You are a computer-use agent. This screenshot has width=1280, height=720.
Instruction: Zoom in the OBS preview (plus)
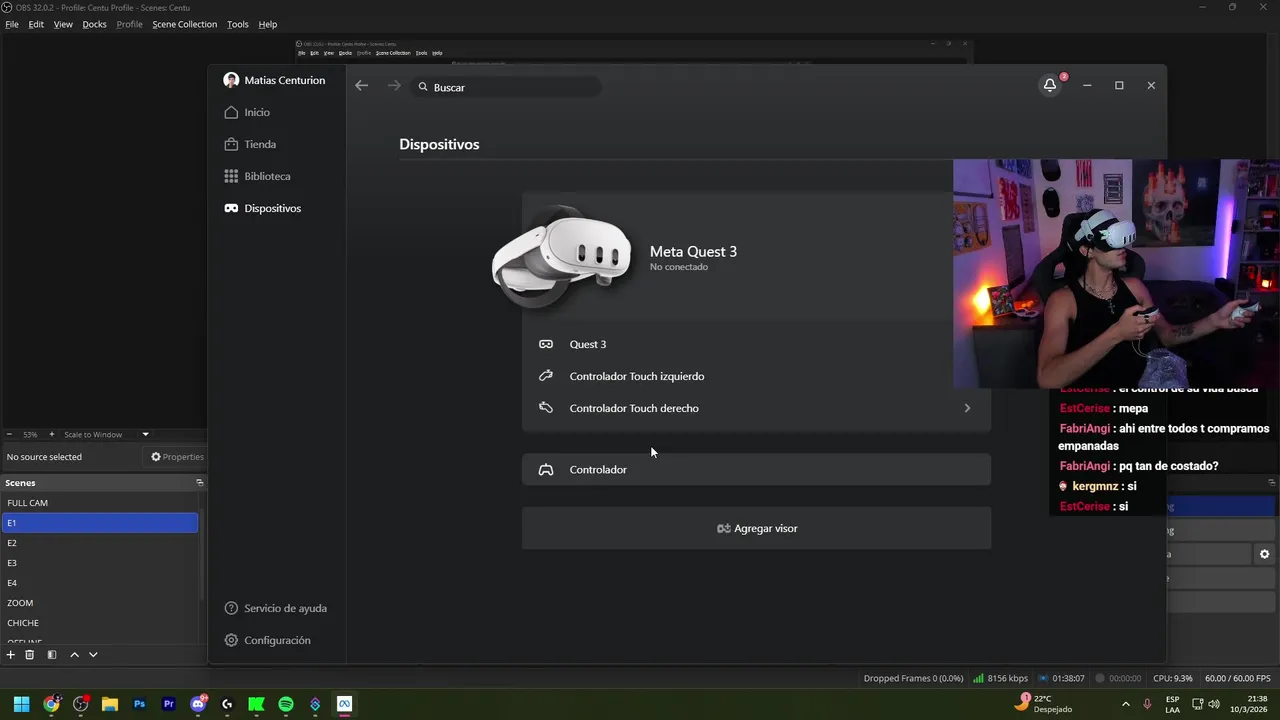pyautogui.click(x=52, y=434)
